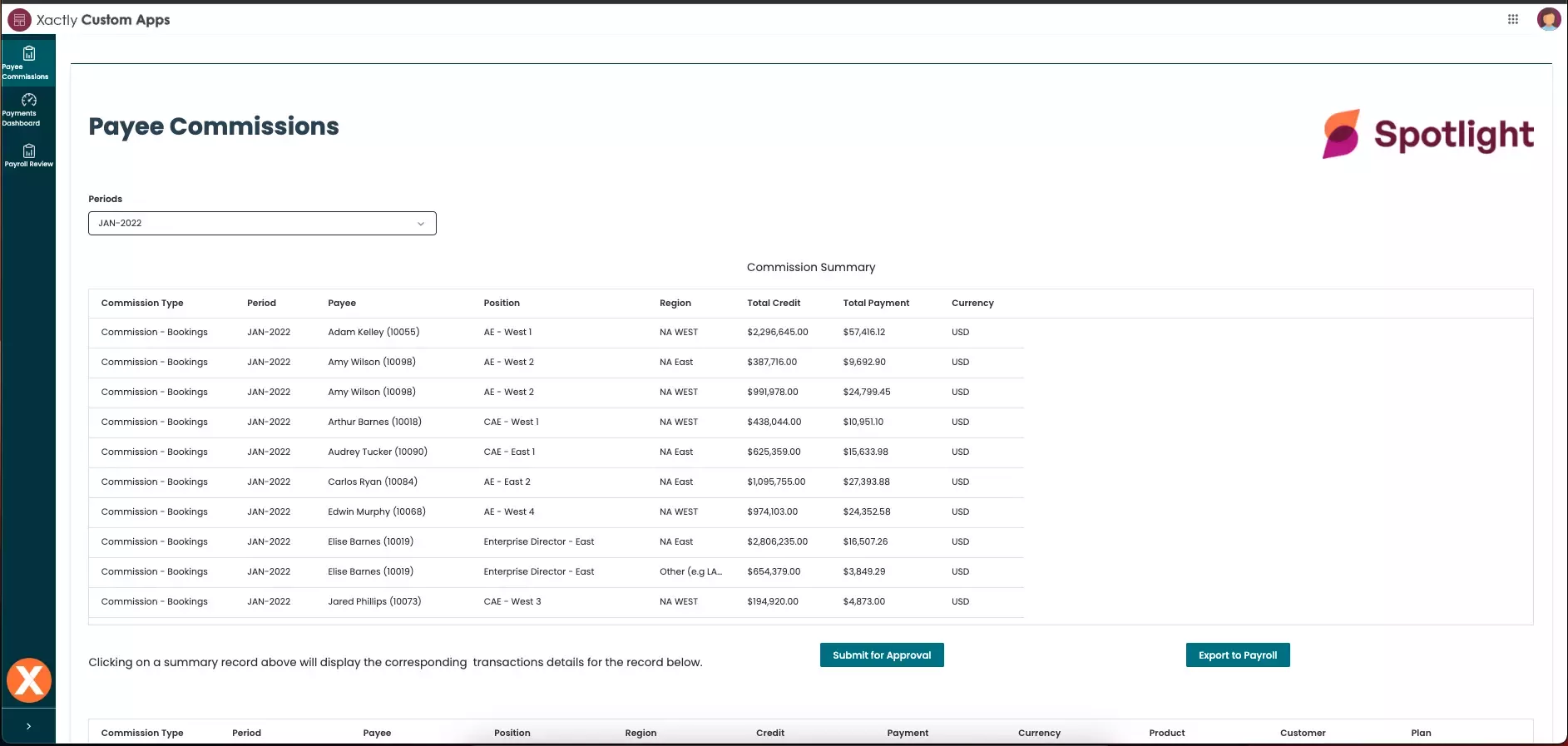This screenshot has height=746, width=1568.
Task: Click the Product column header in details table
Action: [x=1166, y=733]
